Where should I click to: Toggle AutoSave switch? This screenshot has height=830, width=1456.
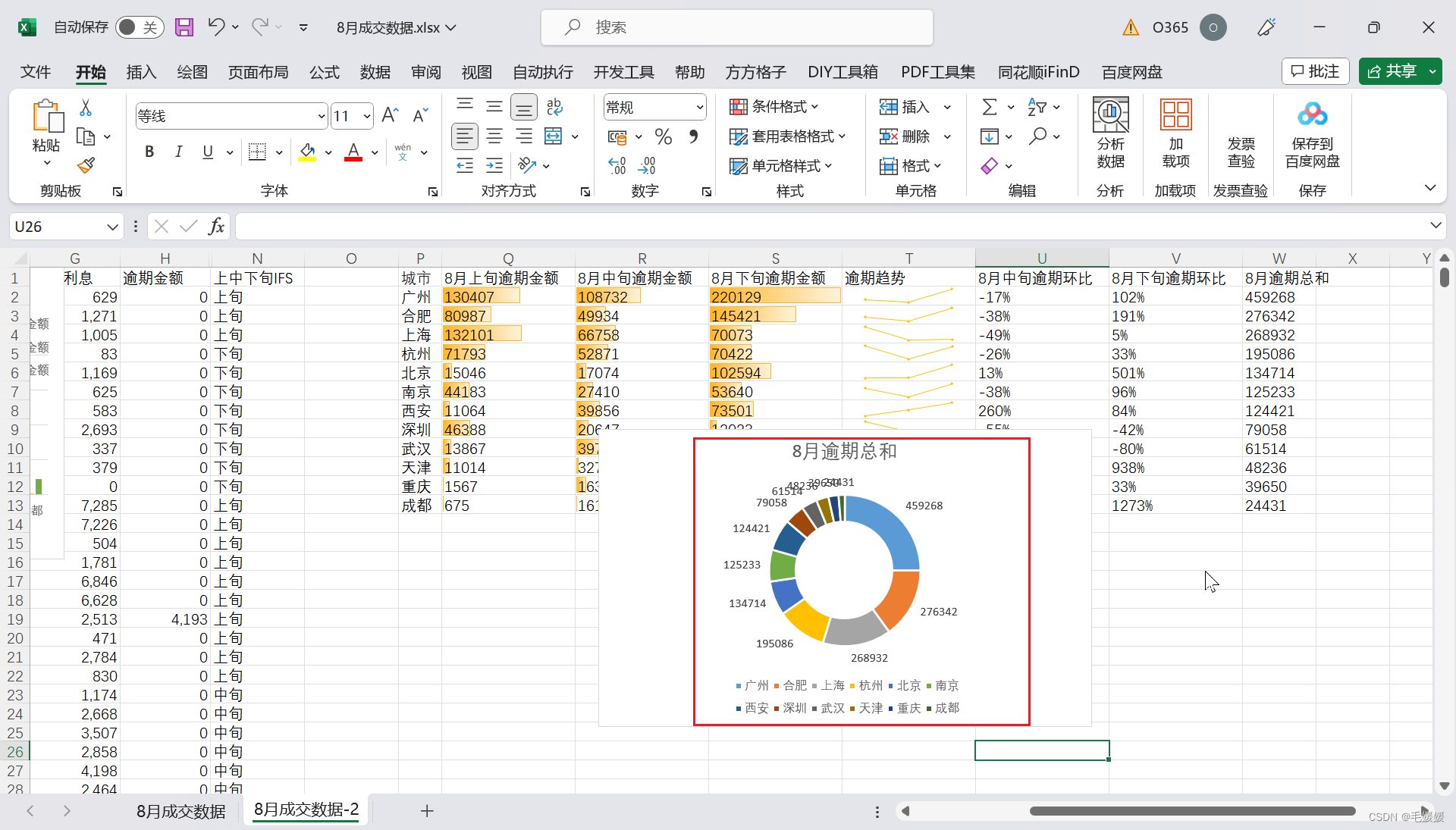140,27
